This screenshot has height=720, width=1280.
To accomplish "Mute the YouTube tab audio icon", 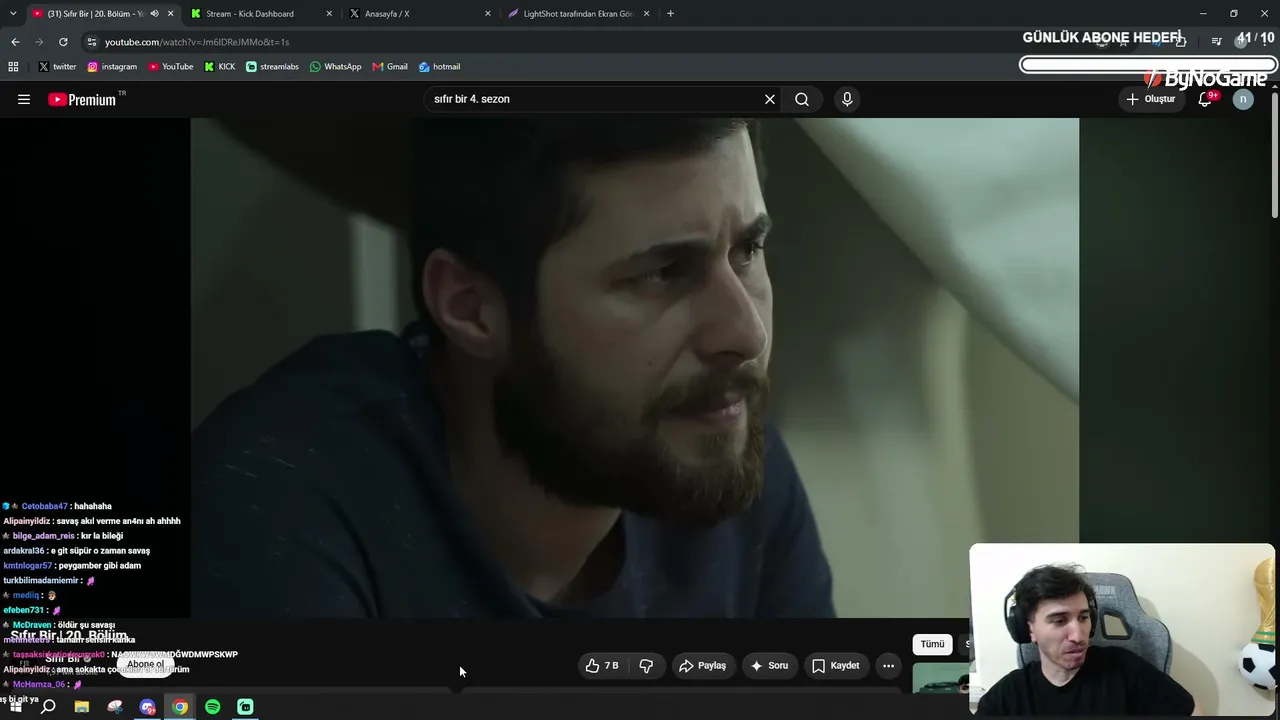I will (x=154, y=14).
